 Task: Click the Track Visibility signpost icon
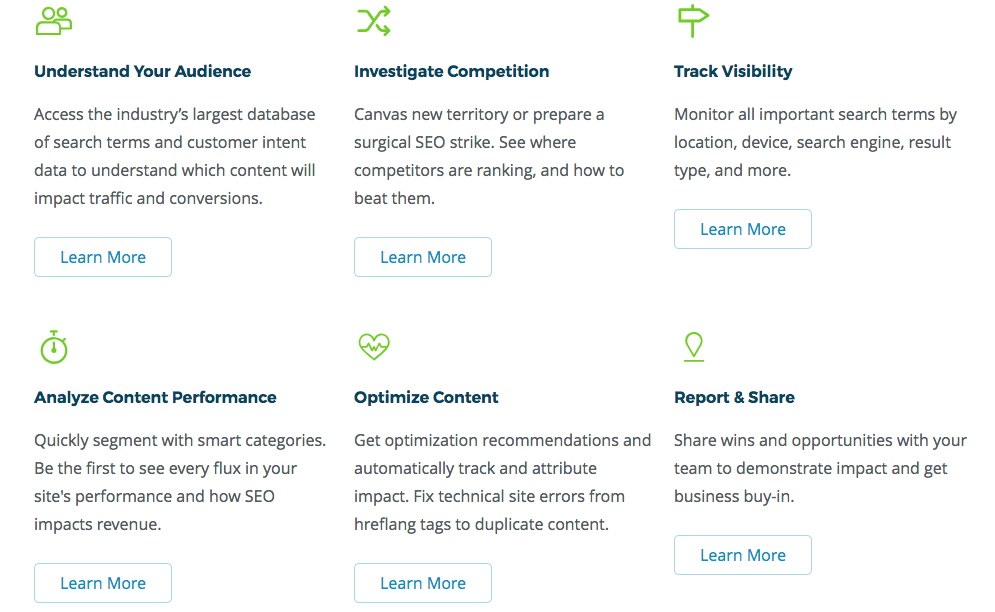point(693,20)
